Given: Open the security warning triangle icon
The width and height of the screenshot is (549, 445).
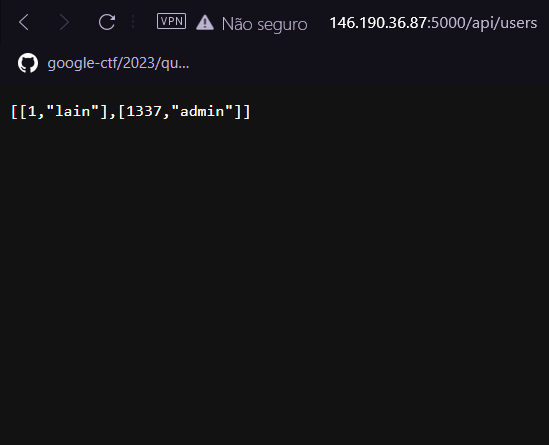Looking at the screenshot, I should click(205, 22).
